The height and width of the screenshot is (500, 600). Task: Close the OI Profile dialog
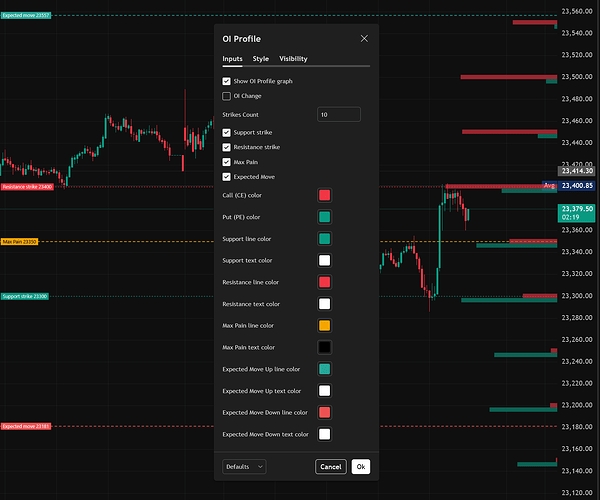click(x=364, y=39)
